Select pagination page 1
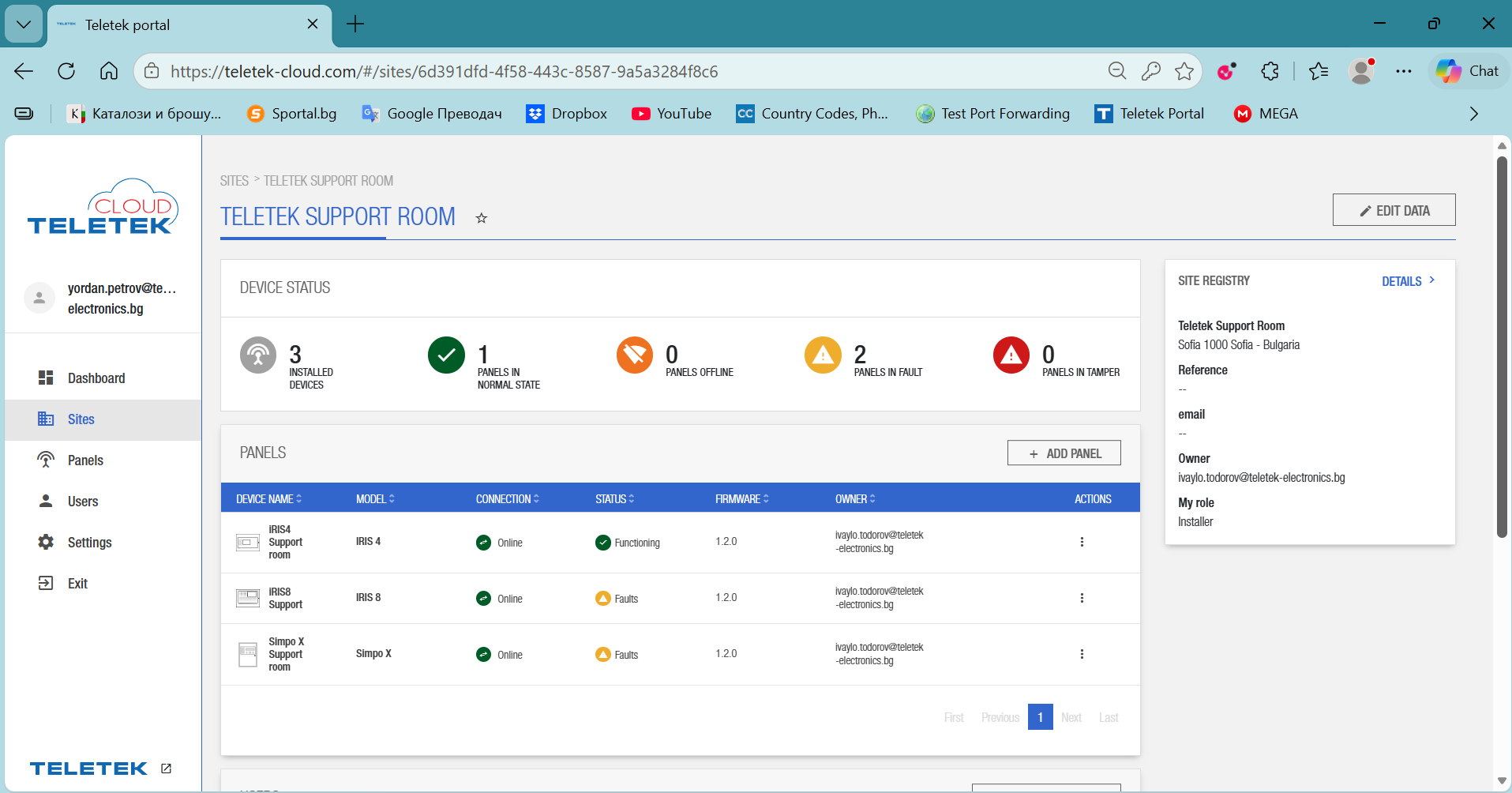 pyautogui.click(x=1041, y=717)
